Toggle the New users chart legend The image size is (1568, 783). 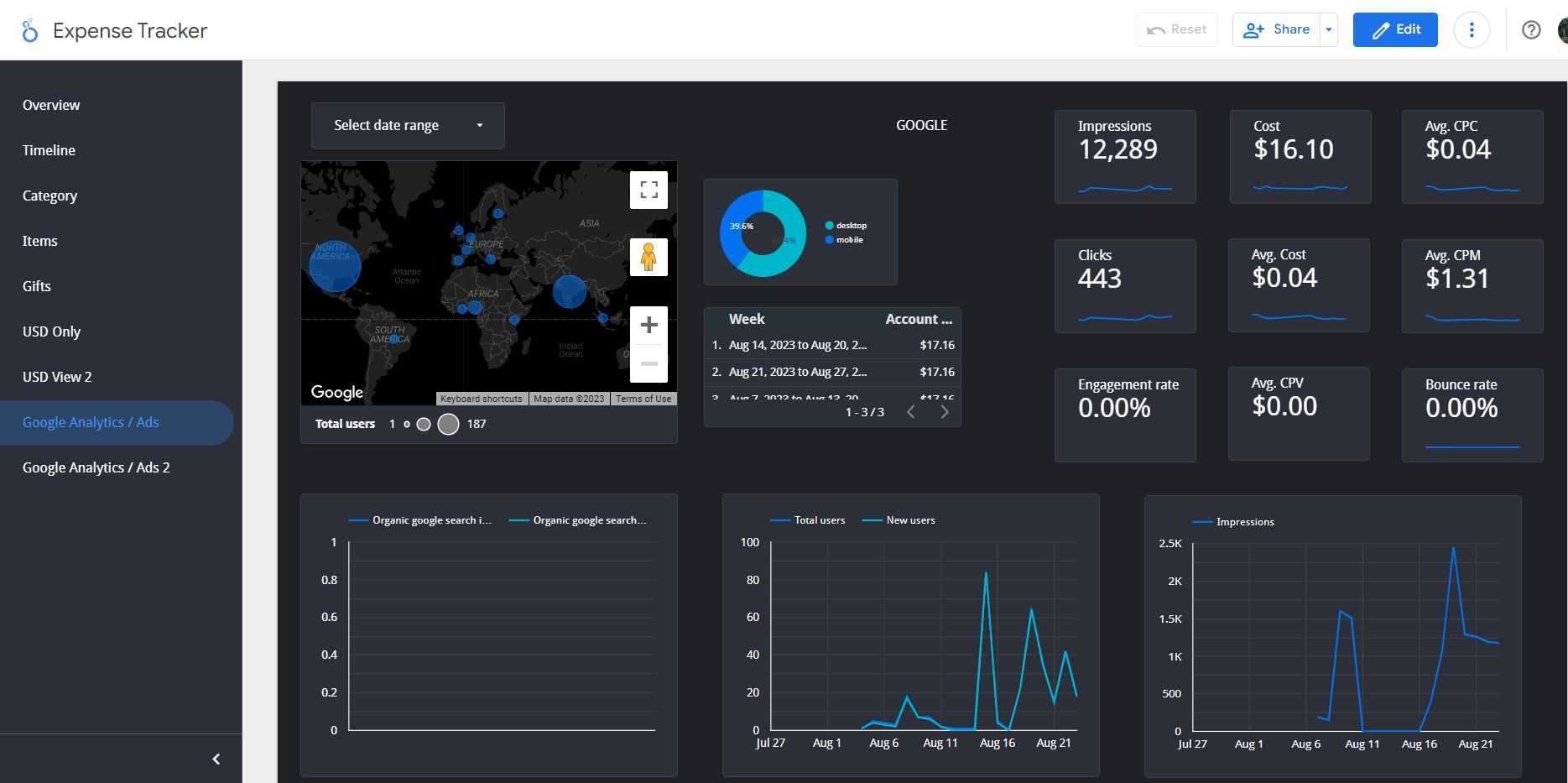click(899, 520)
